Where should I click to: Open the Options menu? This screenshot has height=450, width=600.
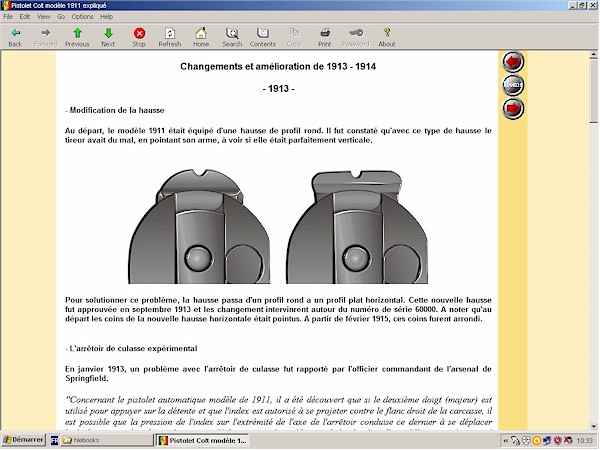[x=82, y=16]
